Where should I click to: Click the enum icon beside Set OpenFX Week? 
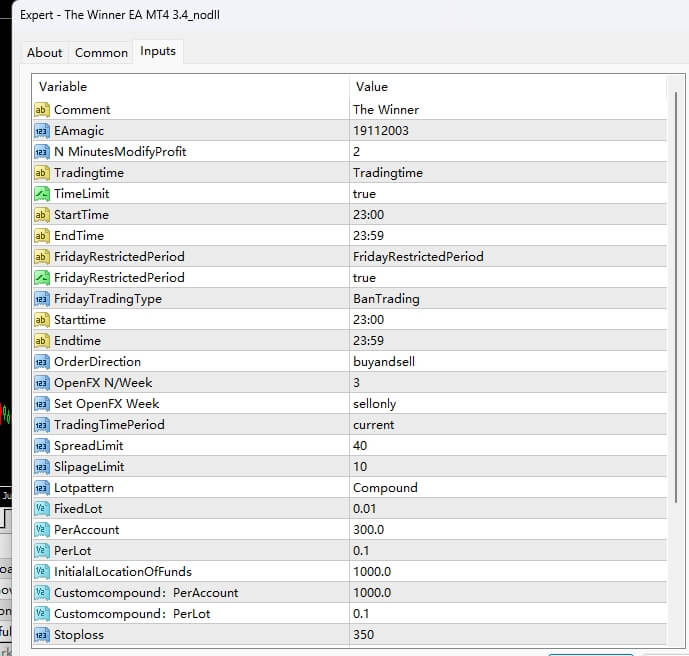pos(42,404)
